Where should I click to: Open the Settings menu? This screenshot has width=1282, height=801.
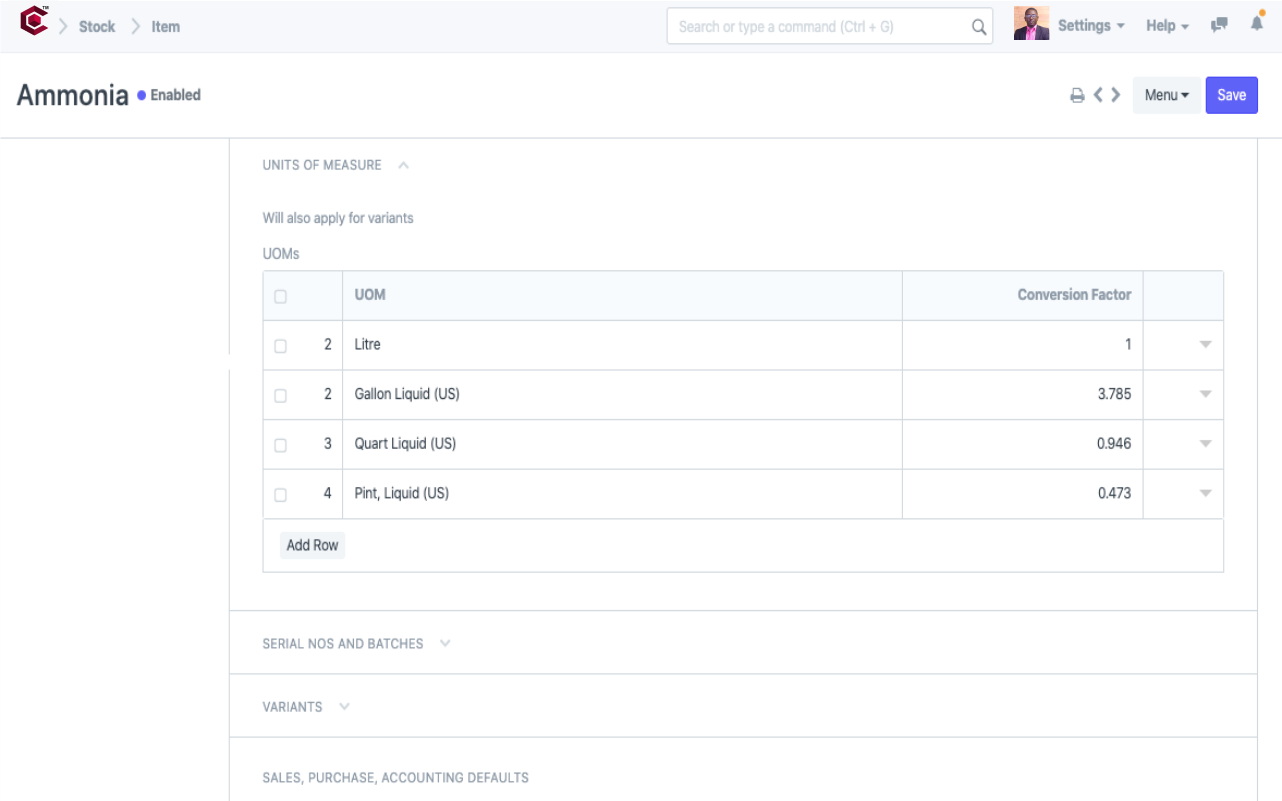coord(1091,26)
